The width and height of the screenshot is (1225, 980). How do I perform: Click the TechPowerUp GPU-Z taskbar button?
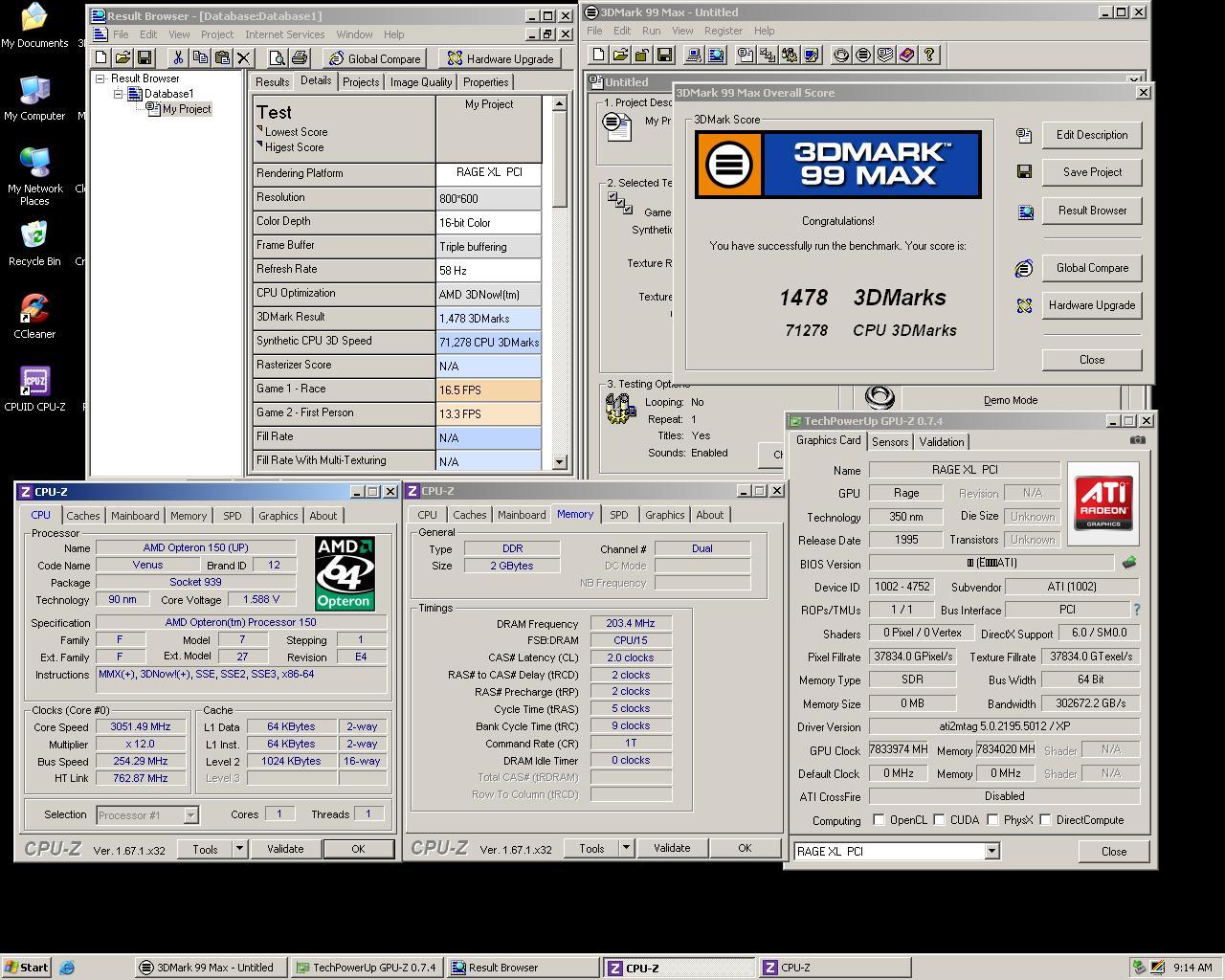pos(367,968)
